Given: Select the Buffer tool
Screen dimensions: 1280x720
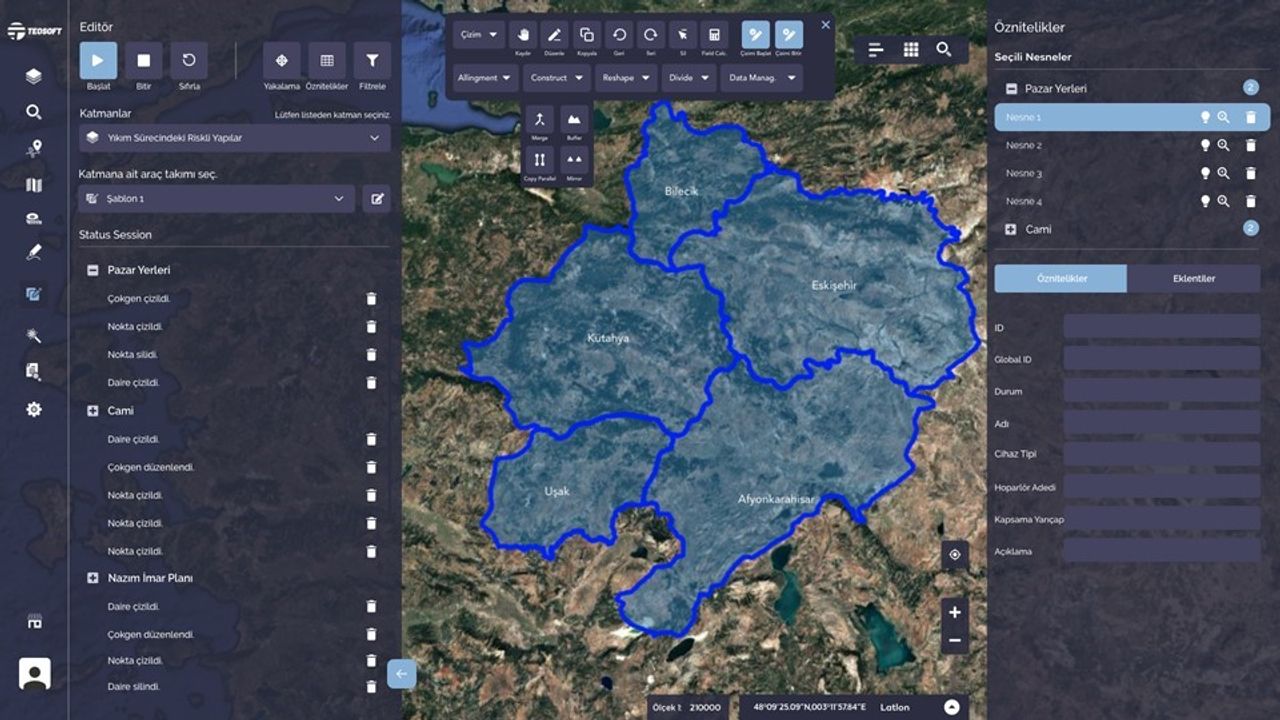Looking at the screenshot, I should [574, 122].
